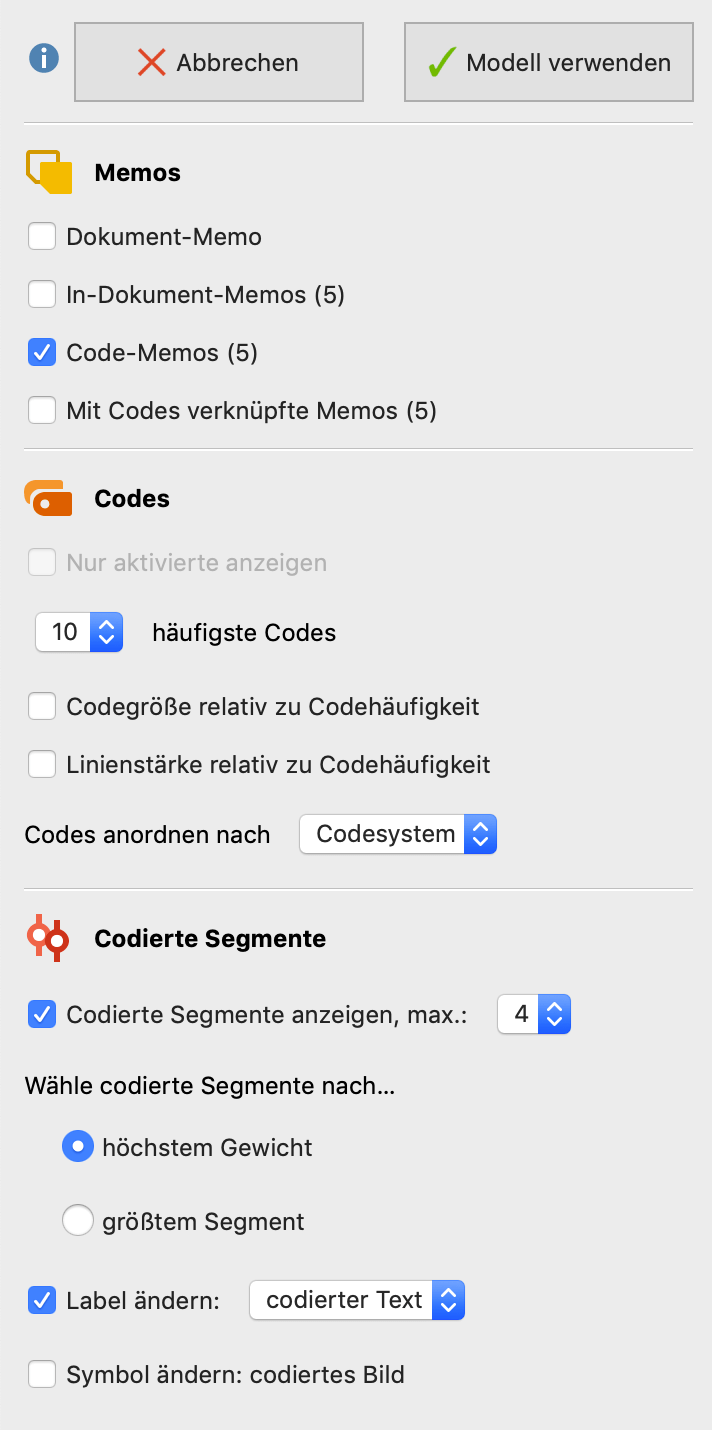Click the orange Codes section icon
This screenshot has width=712, height=1430.
[48, 497]
